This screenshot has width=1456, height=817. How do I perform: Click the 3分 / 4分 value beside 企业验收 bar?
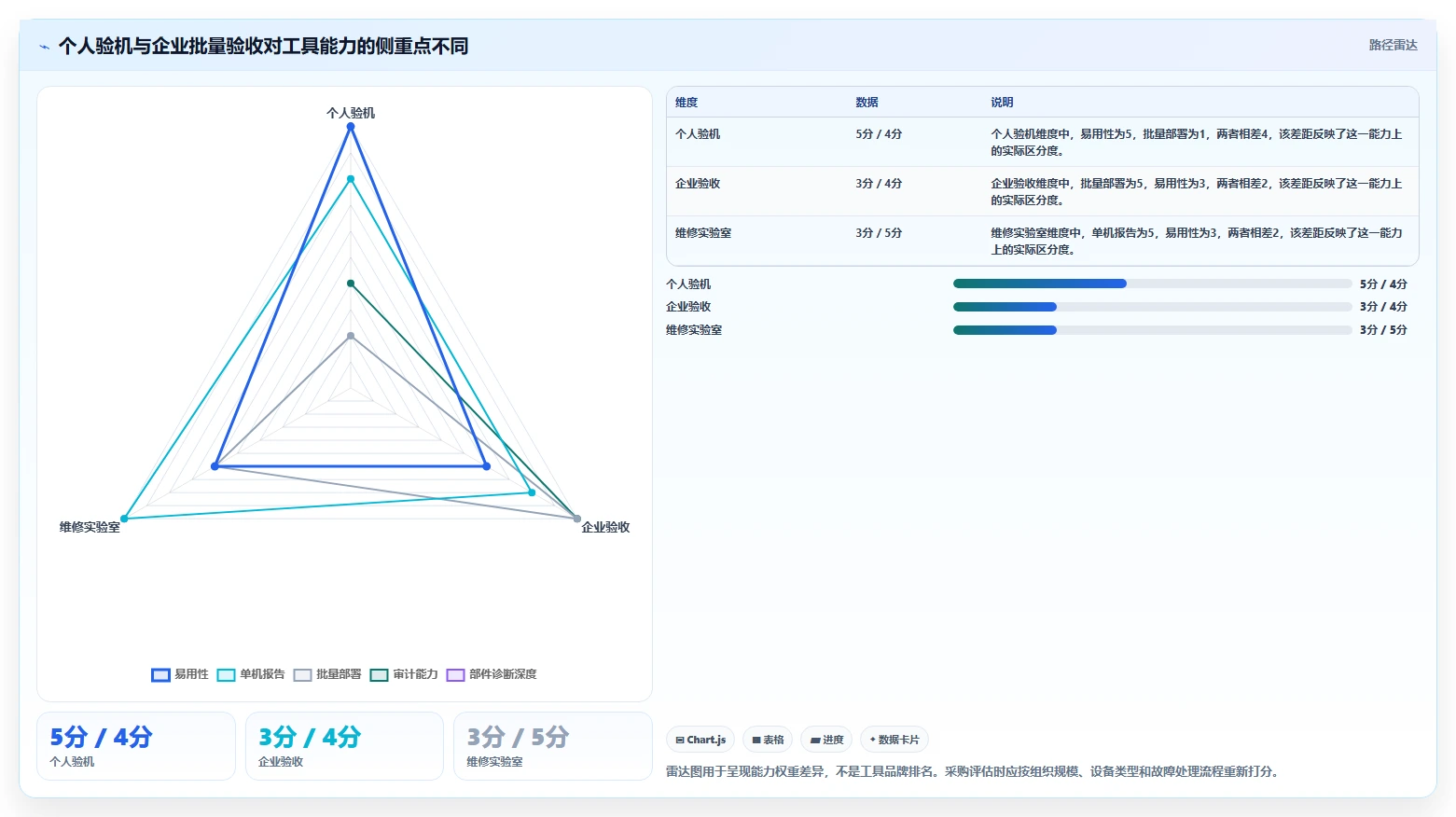pyautogui.click(x=1383, y=307)
